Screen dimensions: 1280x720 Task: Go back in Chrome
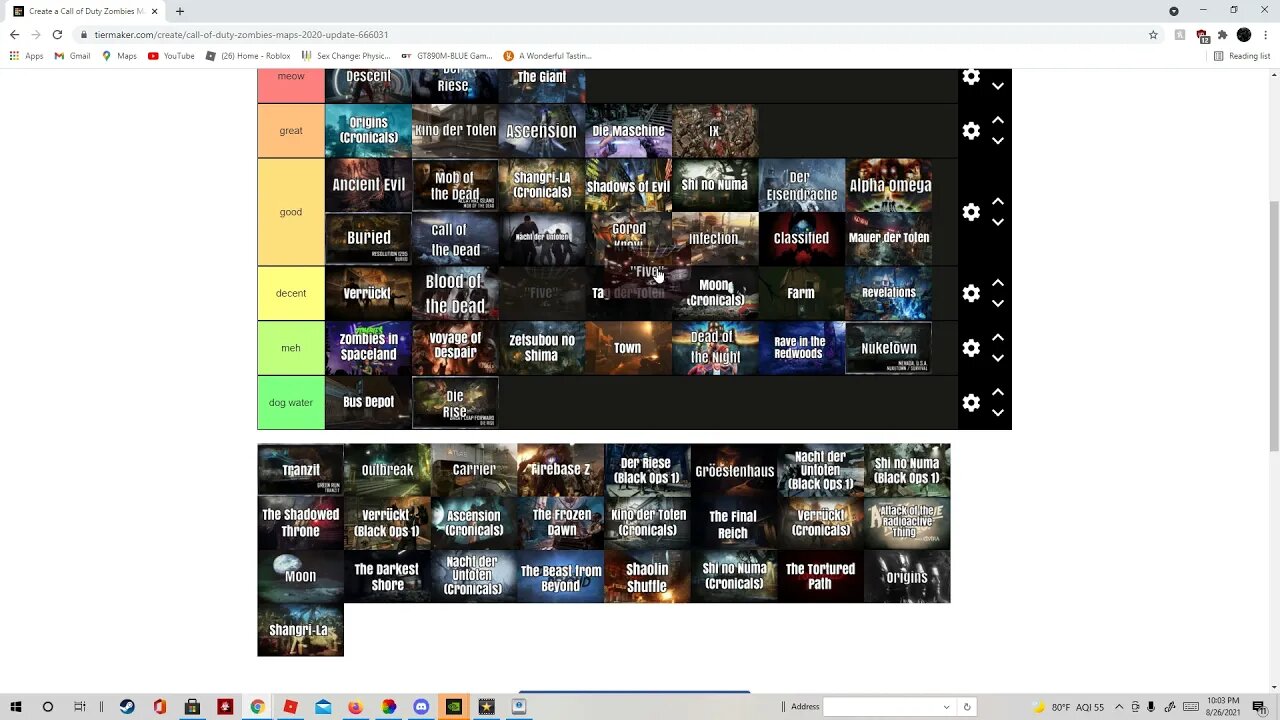[x=14, y=34]
